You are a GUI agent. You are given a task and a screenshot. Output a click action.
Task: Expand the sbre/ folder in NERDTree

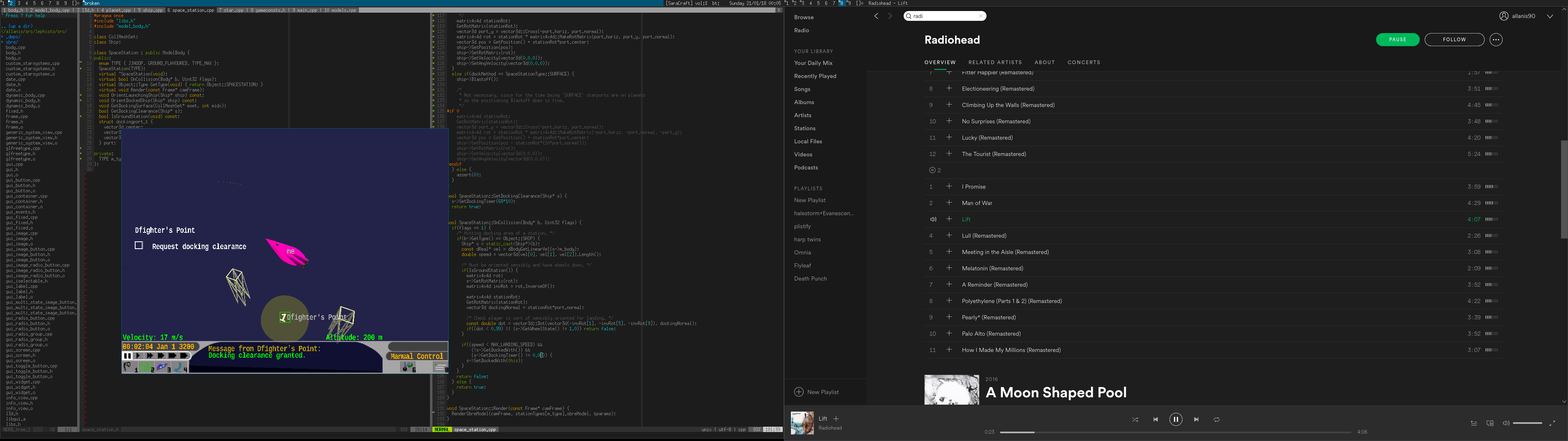12,42
